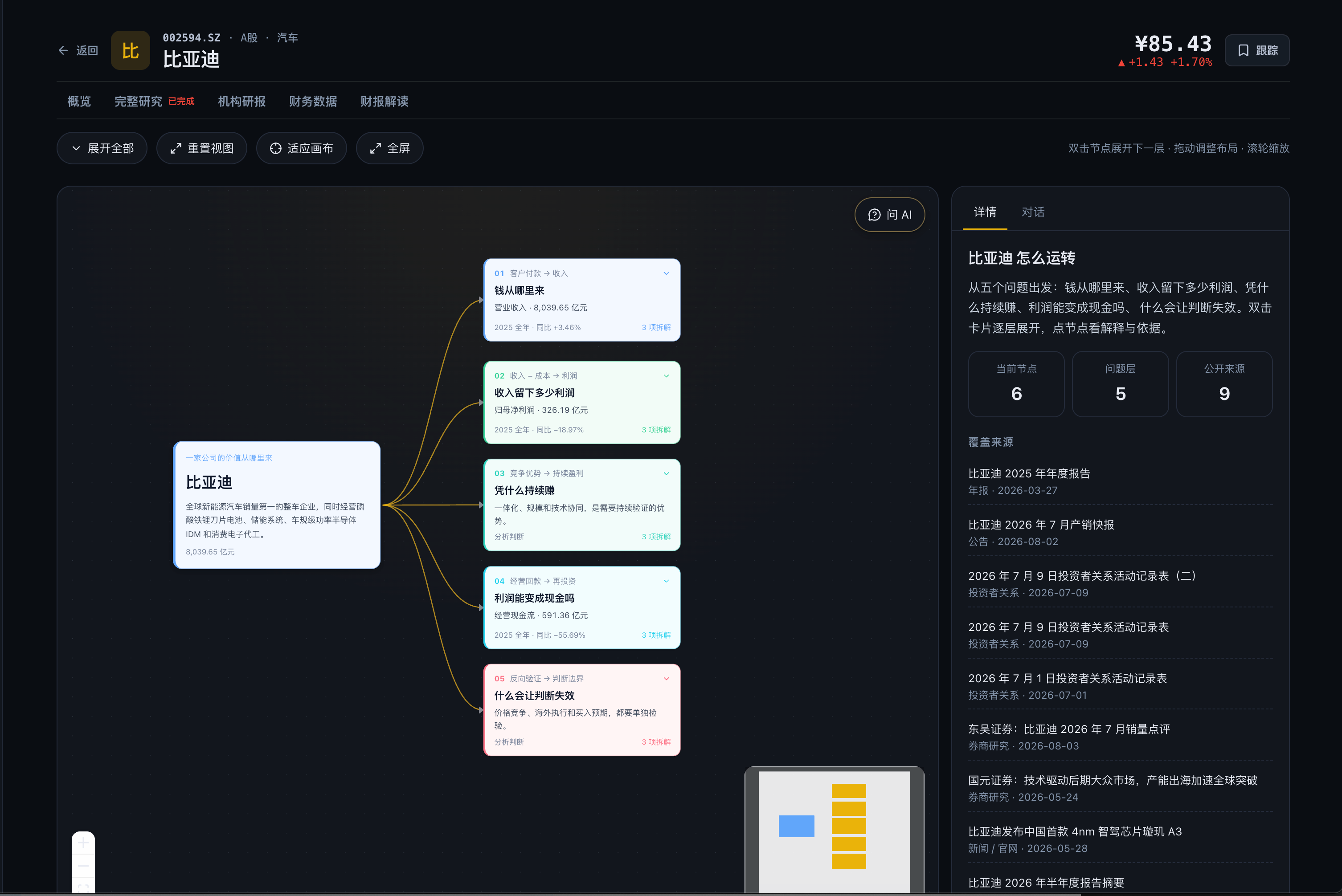The height and width of the screenshot is (896, 1342).
Task: Click the ¥85.43 share price
Action: [x=1173, y=44]
